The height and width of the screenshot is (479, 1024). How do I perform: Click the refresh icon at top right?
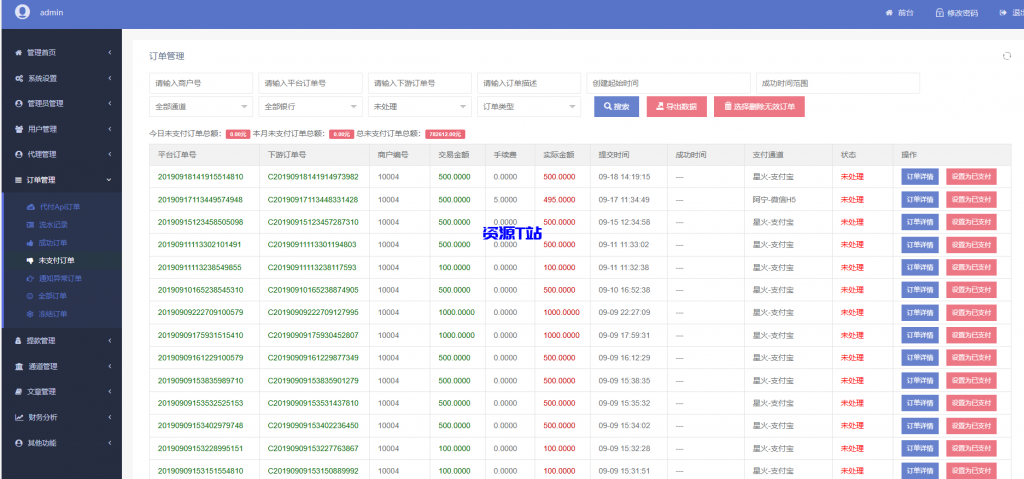[1006, 56]
